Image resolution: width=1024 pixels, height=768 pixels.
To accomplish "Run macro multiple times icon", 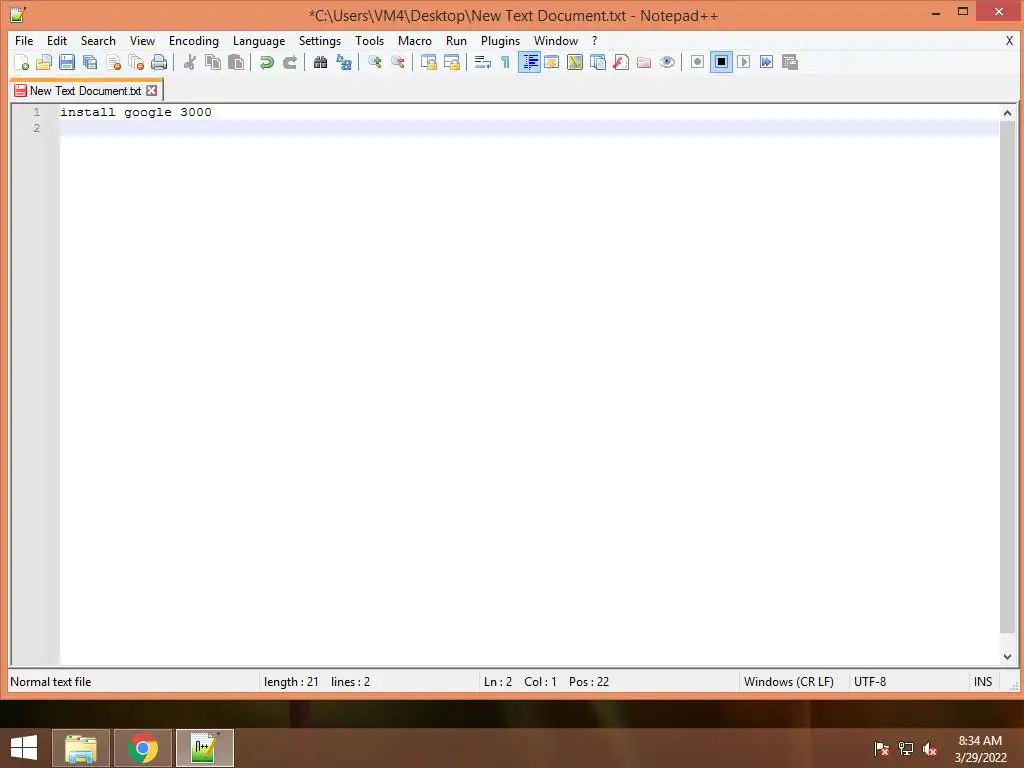I will click(x=767, y=62).
